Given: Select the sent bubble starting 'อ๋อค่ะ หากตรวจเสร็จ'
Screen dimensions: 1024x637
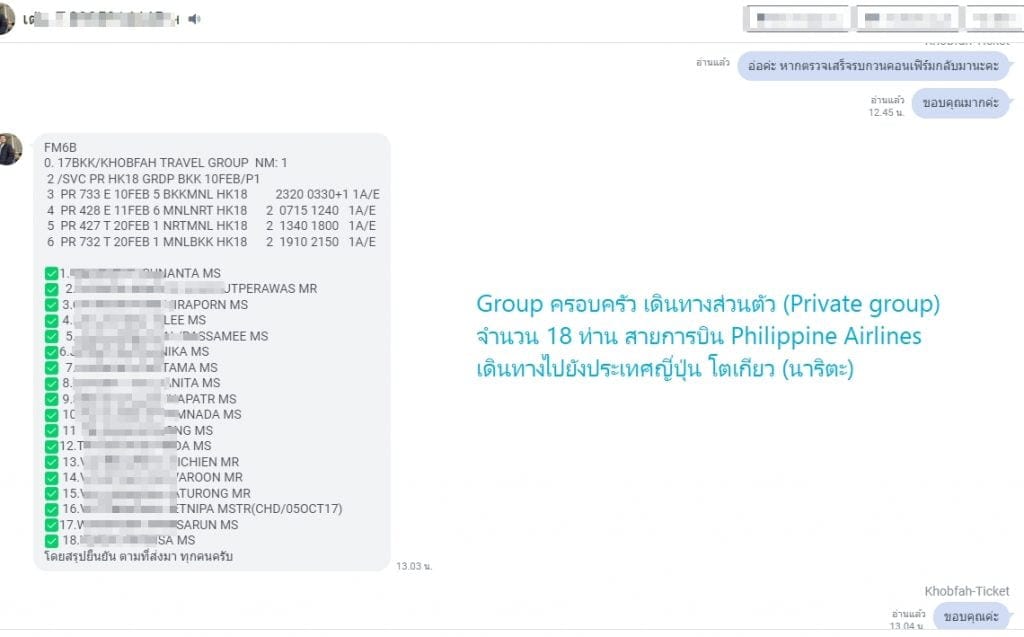Looking at the screenshot, I should pyautogui.click(x=873, y=66).
